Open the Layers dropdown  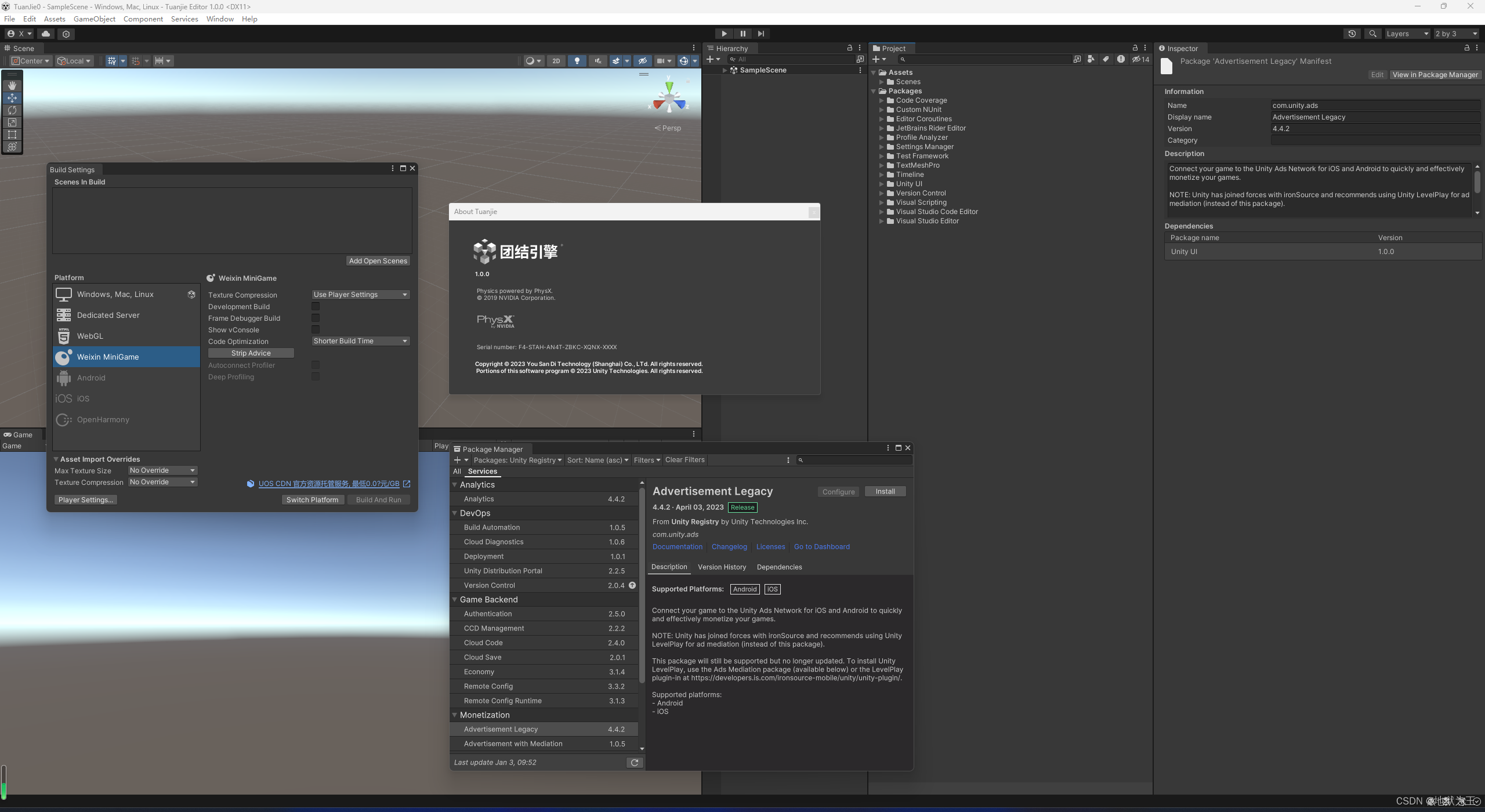tap(1407, 34)
